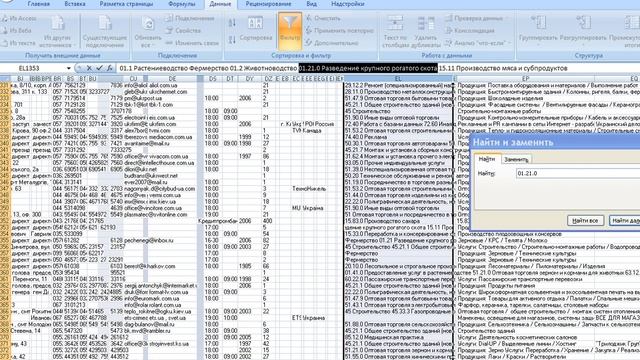Import data using Из Веба
This screenshot has height=360, width=640.
tap(17, 31)
